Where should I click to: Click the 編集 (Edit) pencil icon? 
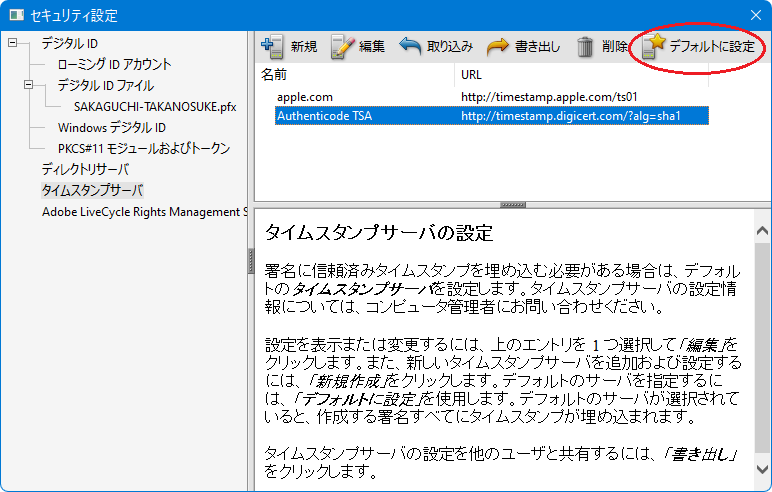pyautogui.click(x=342, y=46)
